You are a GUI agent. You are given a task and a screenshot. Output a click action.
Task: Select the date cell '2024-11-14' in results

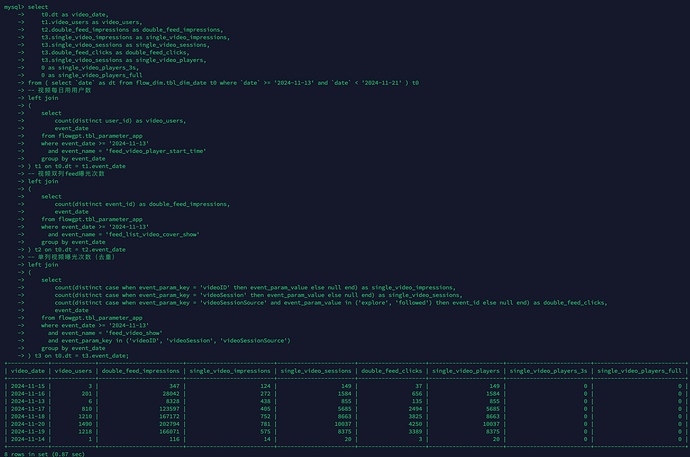point(28,439)
